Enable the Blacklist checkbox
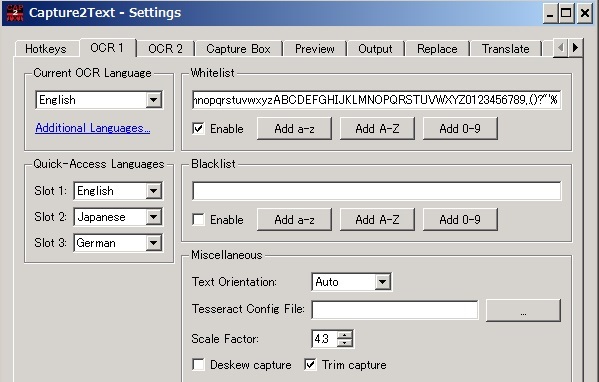Image resolution: width=599 pixels, height=382 pixels. coord(198,220)
